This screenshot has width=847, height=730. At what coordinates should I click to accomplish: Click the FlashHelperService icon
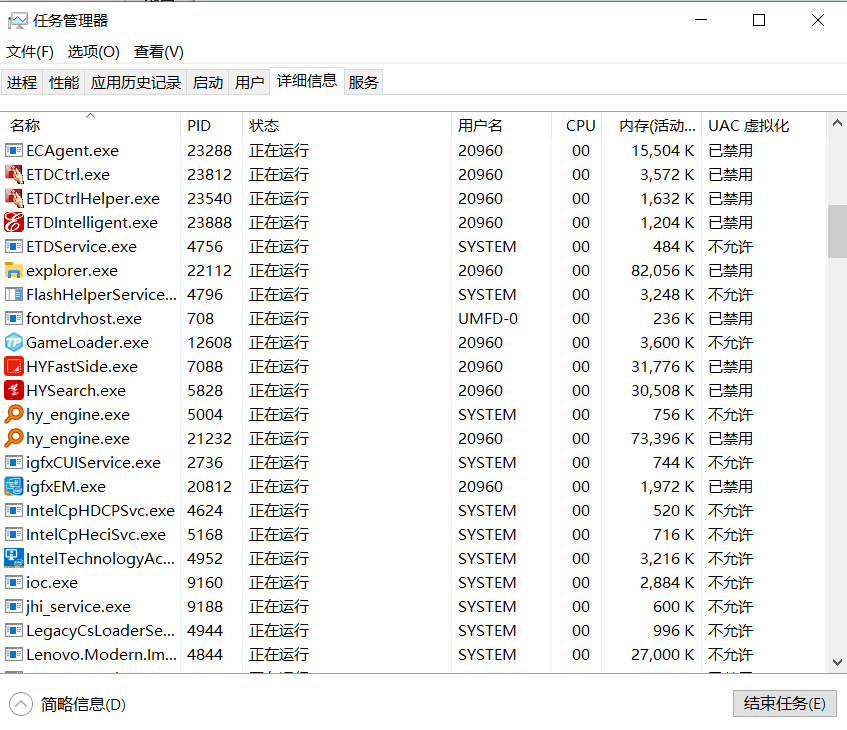(14, 294)
